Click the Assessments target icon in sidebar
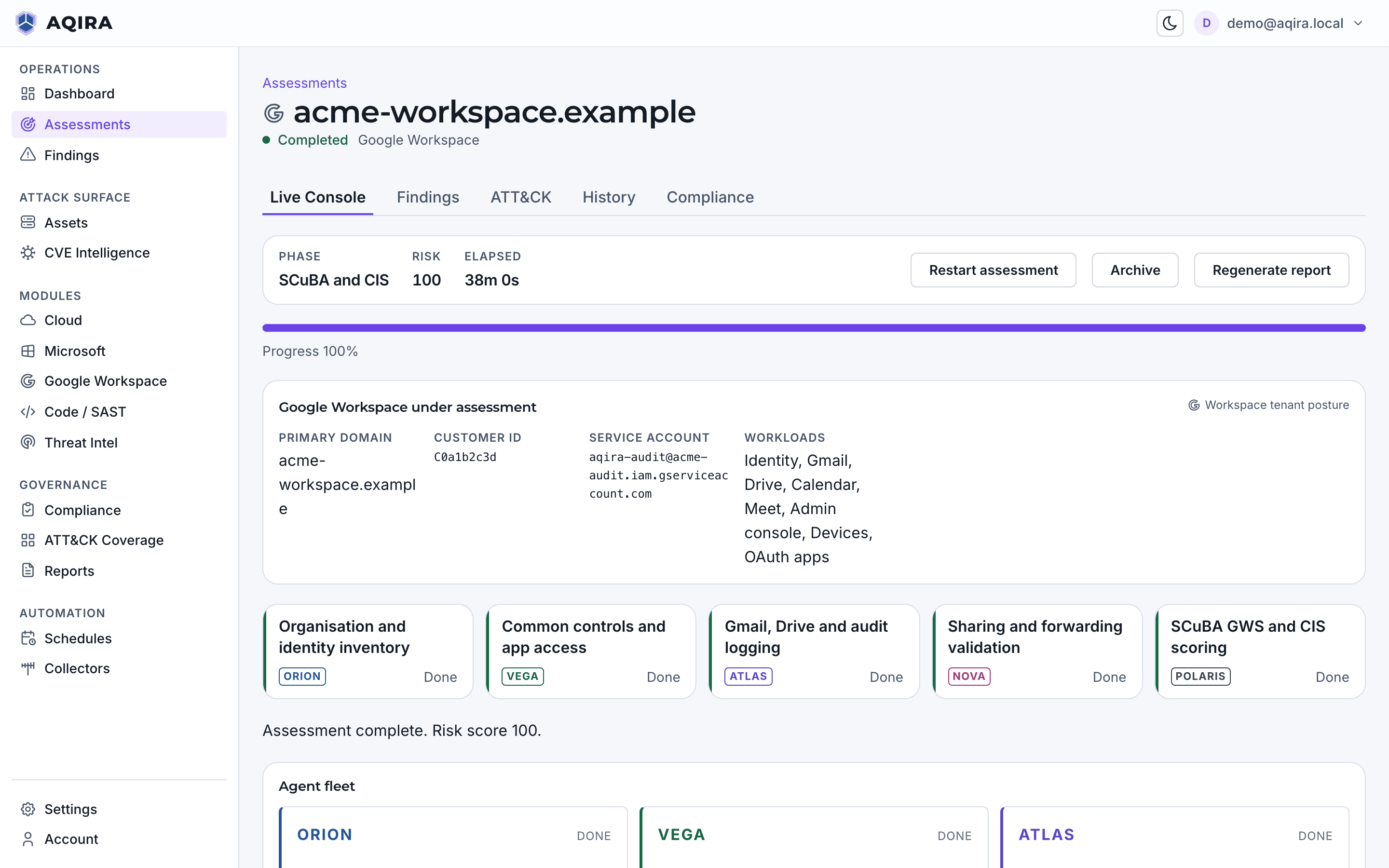1389x868 pixels. pos(28,124)
